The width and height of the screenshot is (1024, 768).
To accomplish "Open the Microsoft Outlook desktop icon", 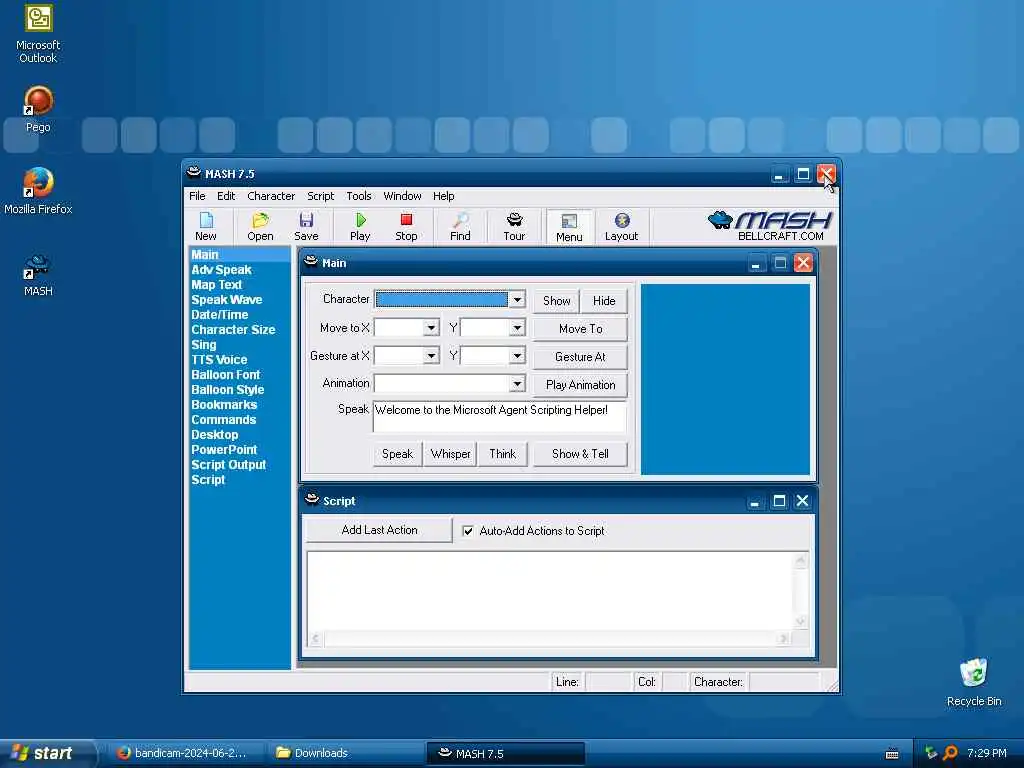I will pyautogui.click(x=38, y=33).
